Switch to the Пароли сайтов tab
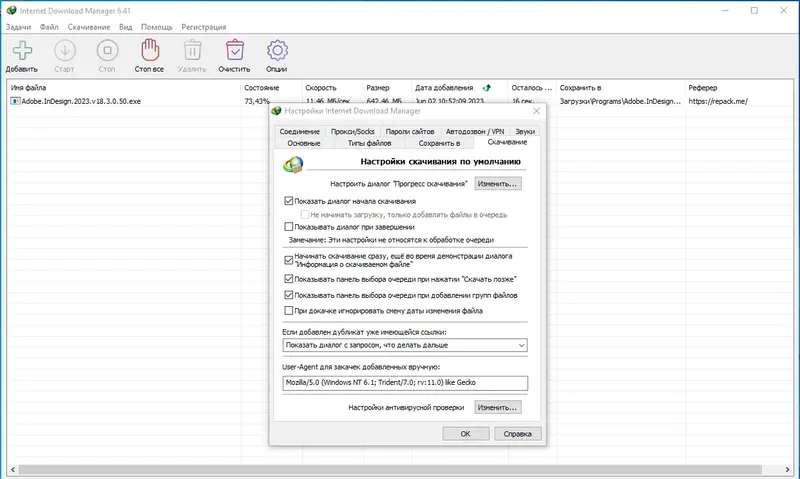Image resolution: width=800 pixels, height=479 pixels. point(410,132)
